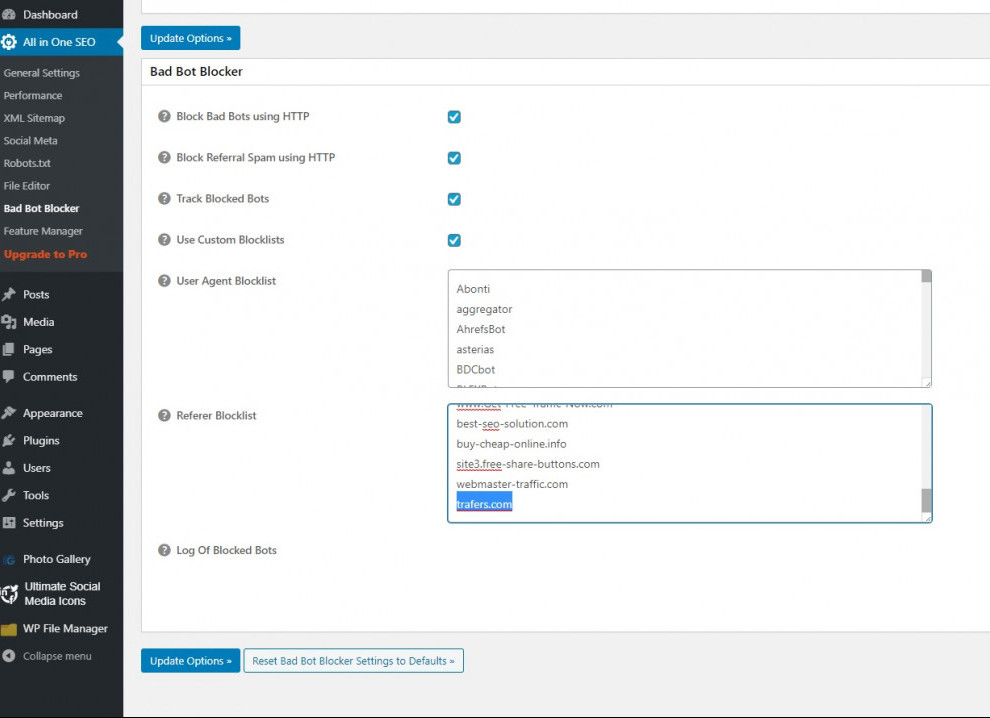Click the site3.free-share-buttons.com entry

pos(528,464)
